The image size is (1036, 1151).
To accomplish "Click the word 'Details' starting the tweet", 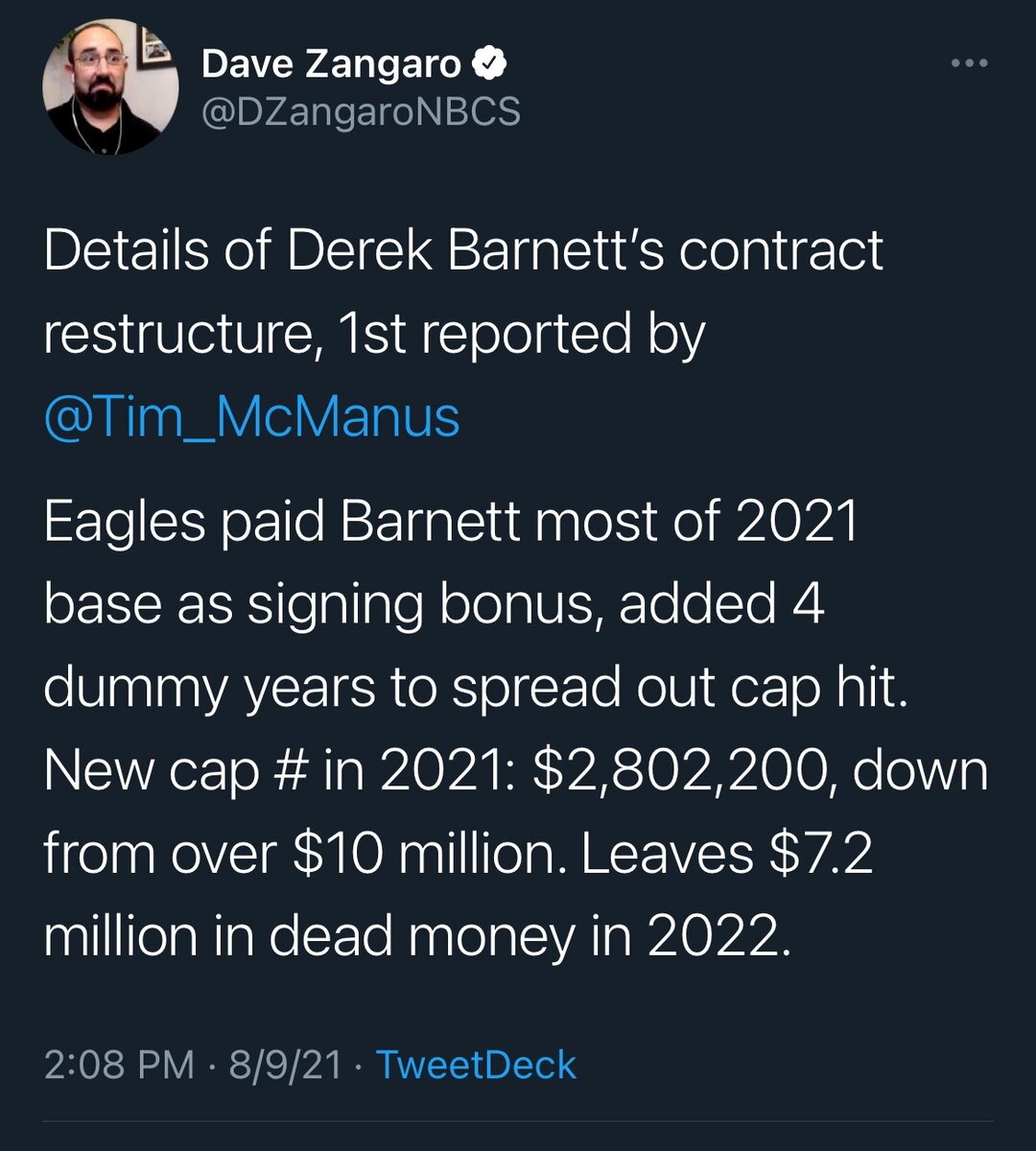I will click(x=127, y=250).
